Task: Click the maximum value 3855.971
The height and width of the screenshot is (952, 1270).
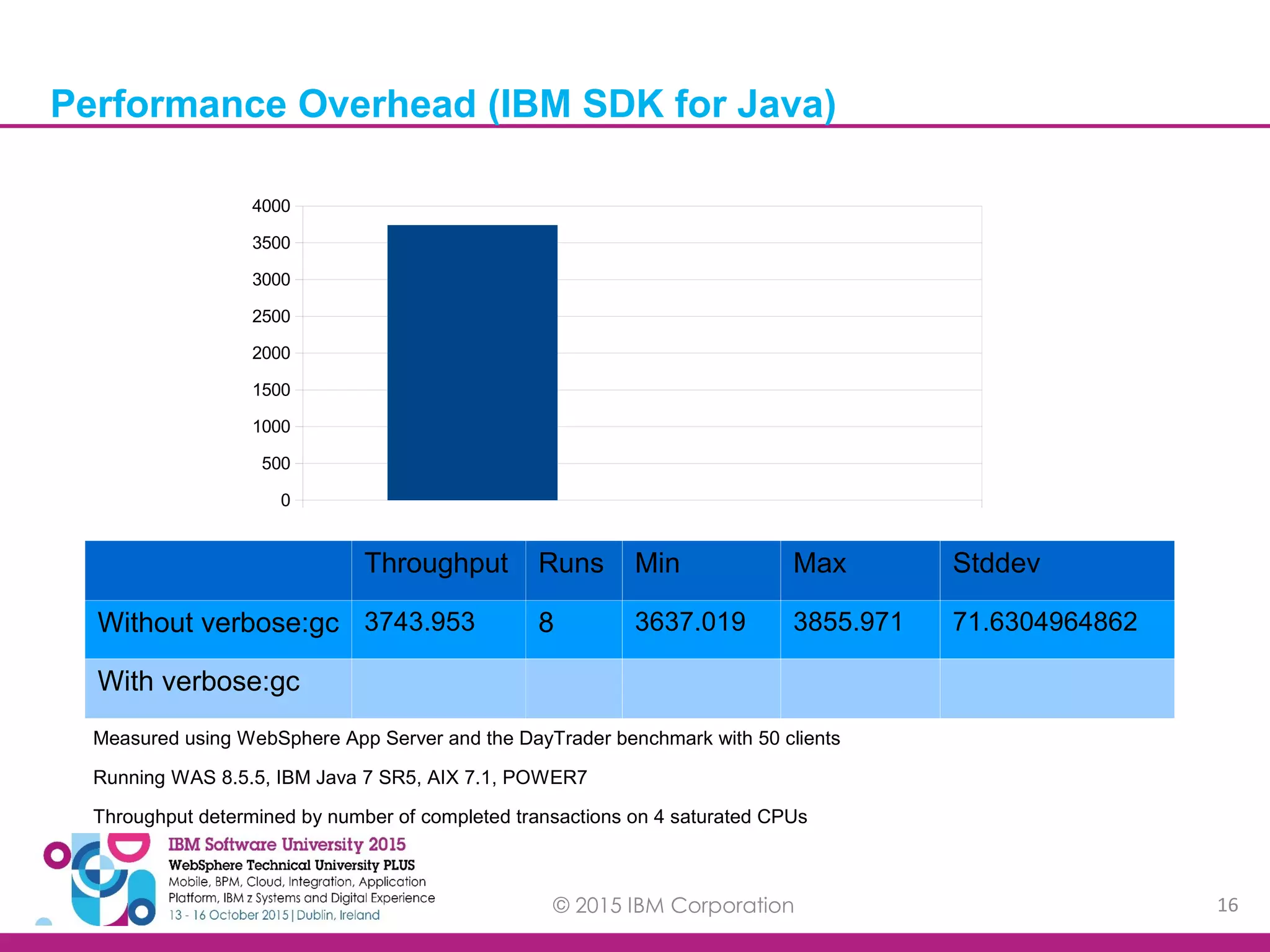Action: pos(848,622)
